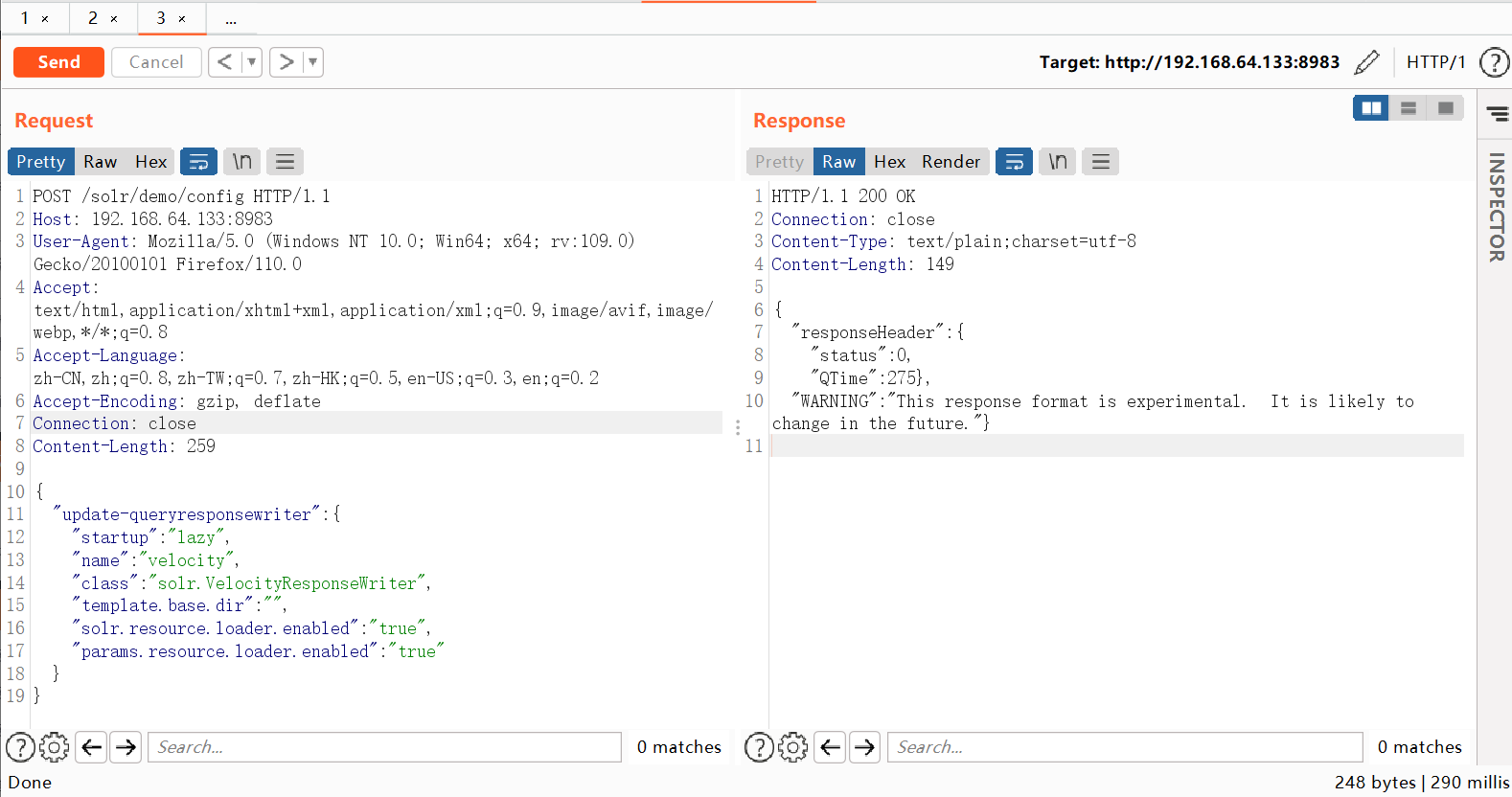
Task: Open Request search settings gear
Action: pyautogui.click(x=55, y=747)
